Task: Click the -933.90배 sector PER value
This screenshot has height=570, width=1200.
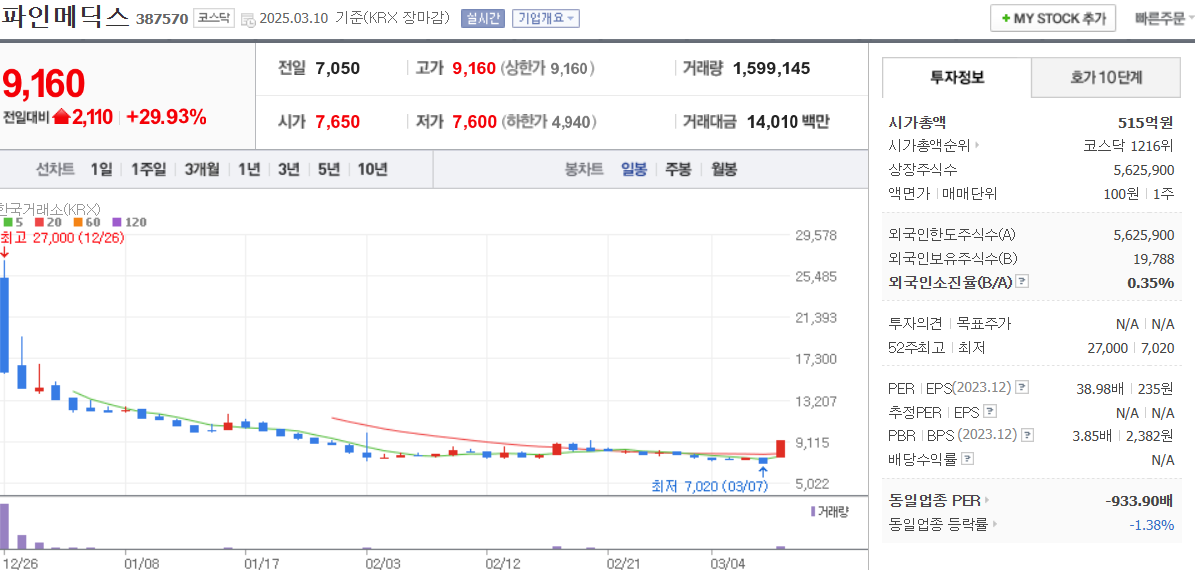Action: tap(1141, 500)
